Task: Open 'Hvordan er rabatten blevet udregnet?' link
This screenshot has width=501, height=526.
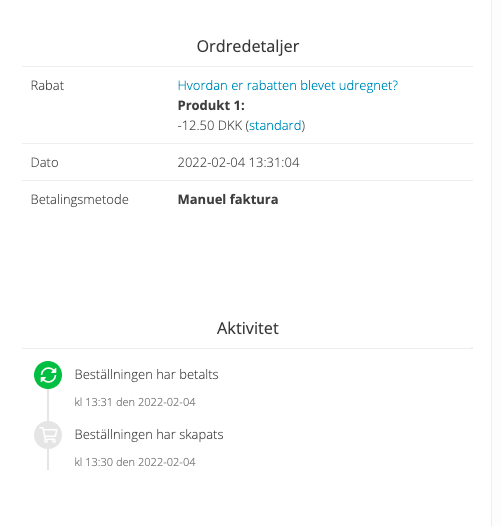Action: 288,86
